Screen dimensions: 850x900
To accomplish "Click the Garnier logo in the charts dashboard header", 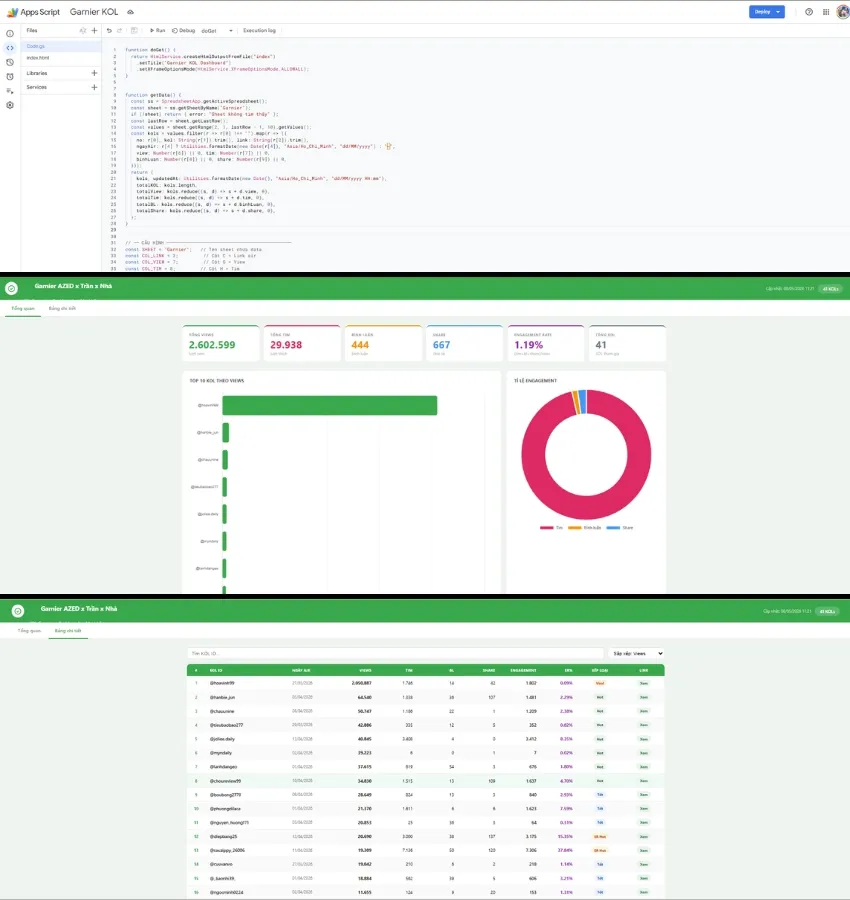I will (11, 288).
